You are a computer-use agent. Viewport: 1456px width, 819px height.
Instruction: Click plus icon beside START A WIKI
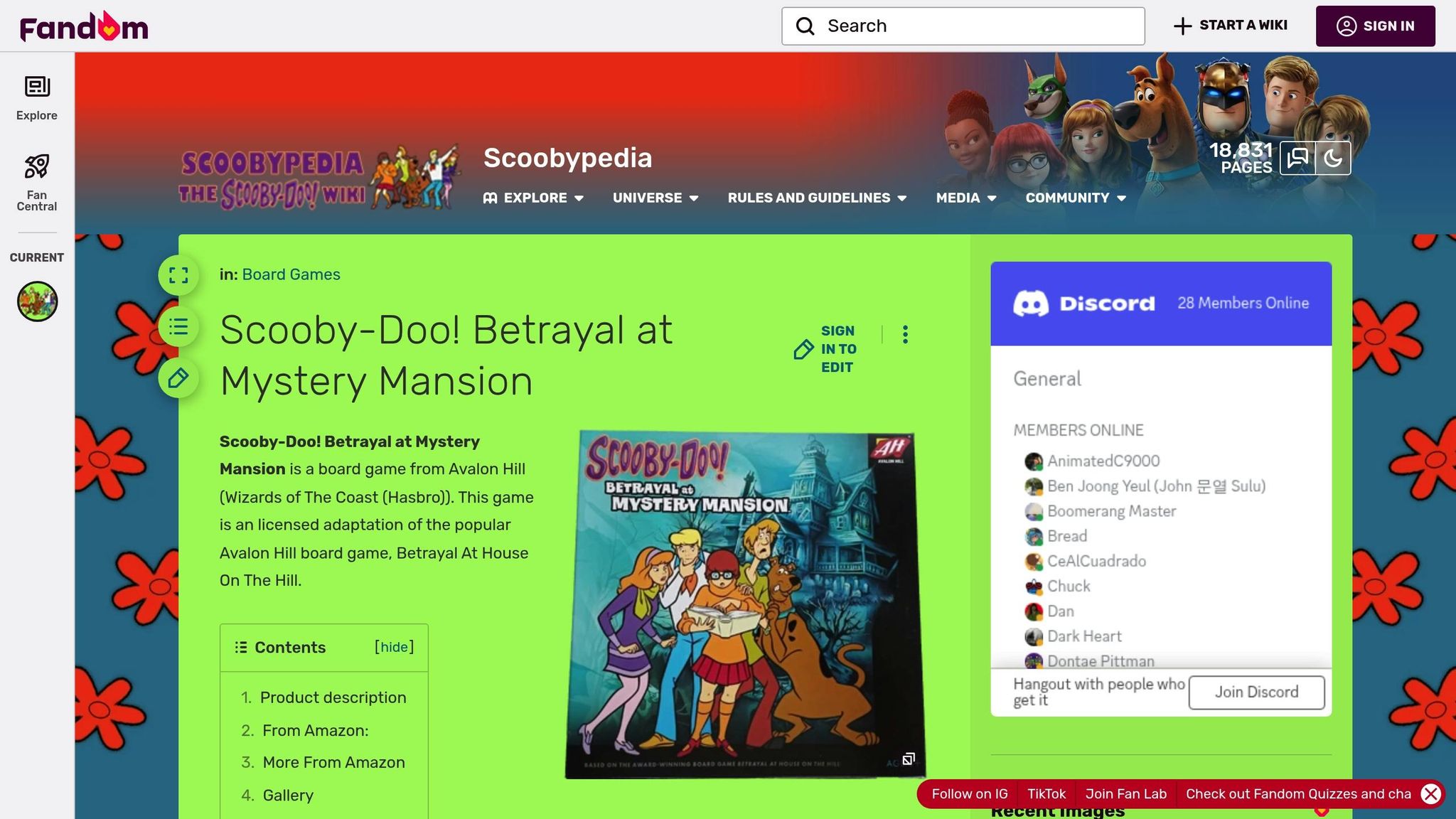[1182, 26]
